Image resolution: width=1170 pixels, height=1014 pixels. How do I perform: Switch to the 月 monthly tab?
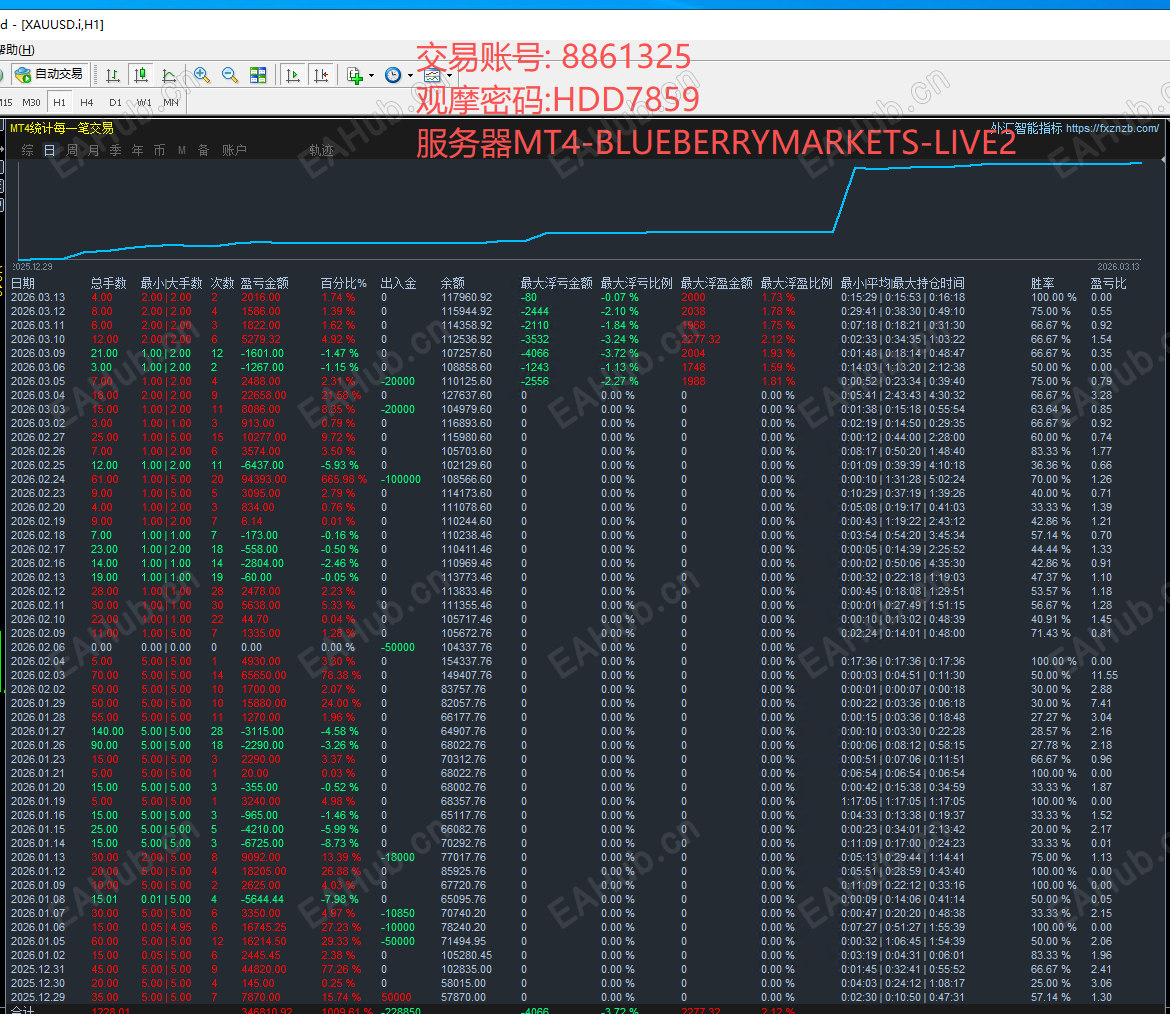(93, 150)
